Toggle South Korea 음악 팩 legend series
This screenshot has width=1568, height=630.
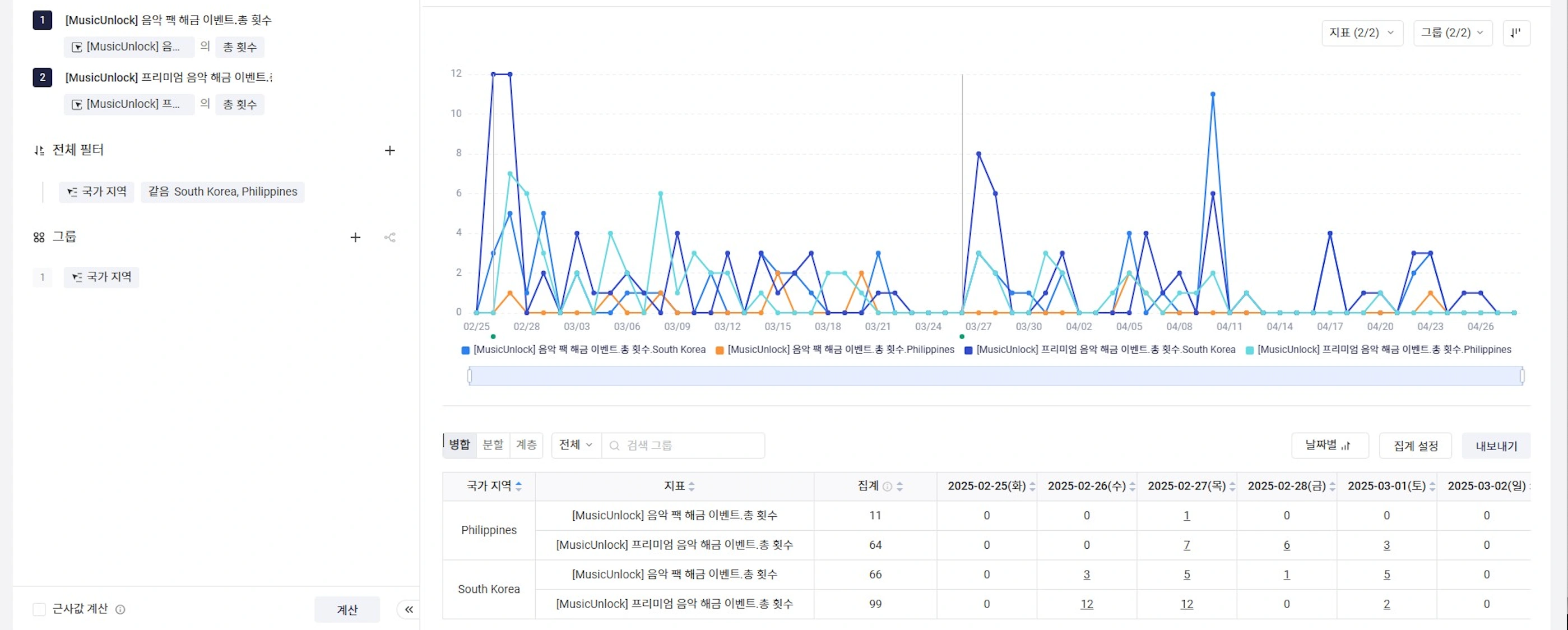tap(584, 350)
